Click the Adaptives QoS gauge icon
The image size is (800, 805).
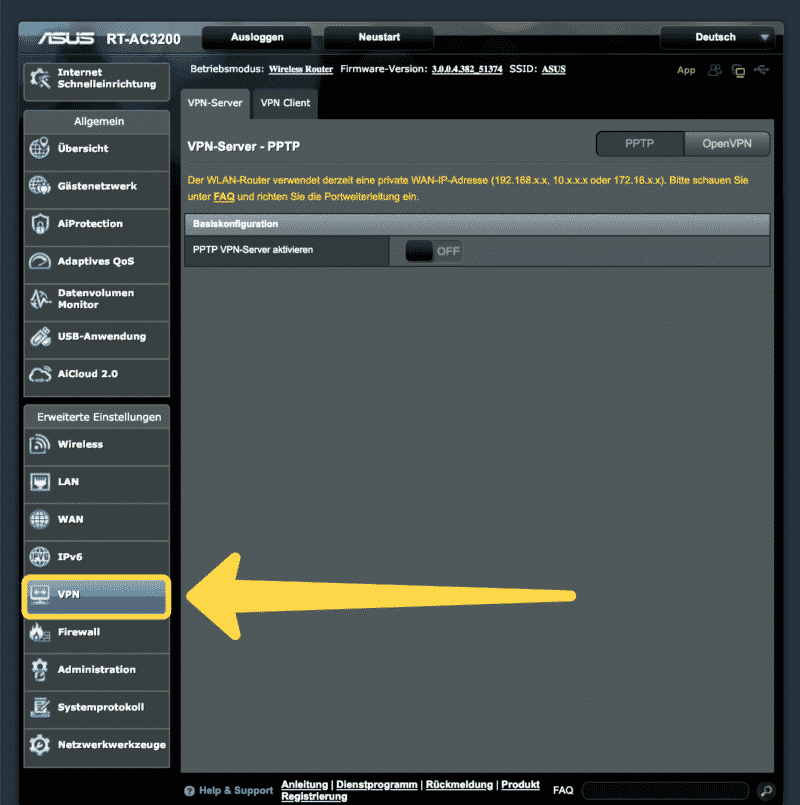(x=40, y=261)
